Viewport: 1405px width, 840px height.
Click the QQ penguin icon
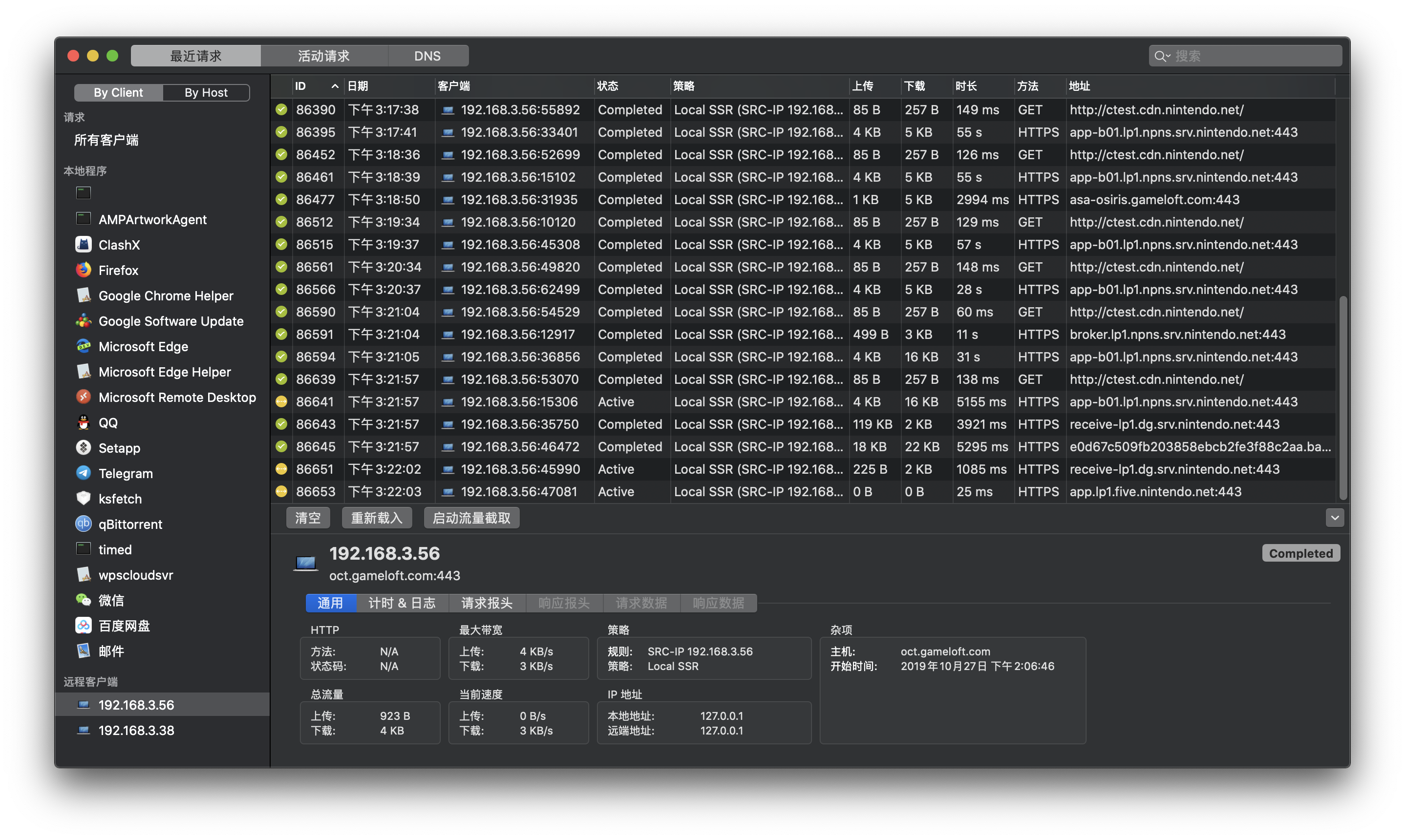(x=84, y=423)
